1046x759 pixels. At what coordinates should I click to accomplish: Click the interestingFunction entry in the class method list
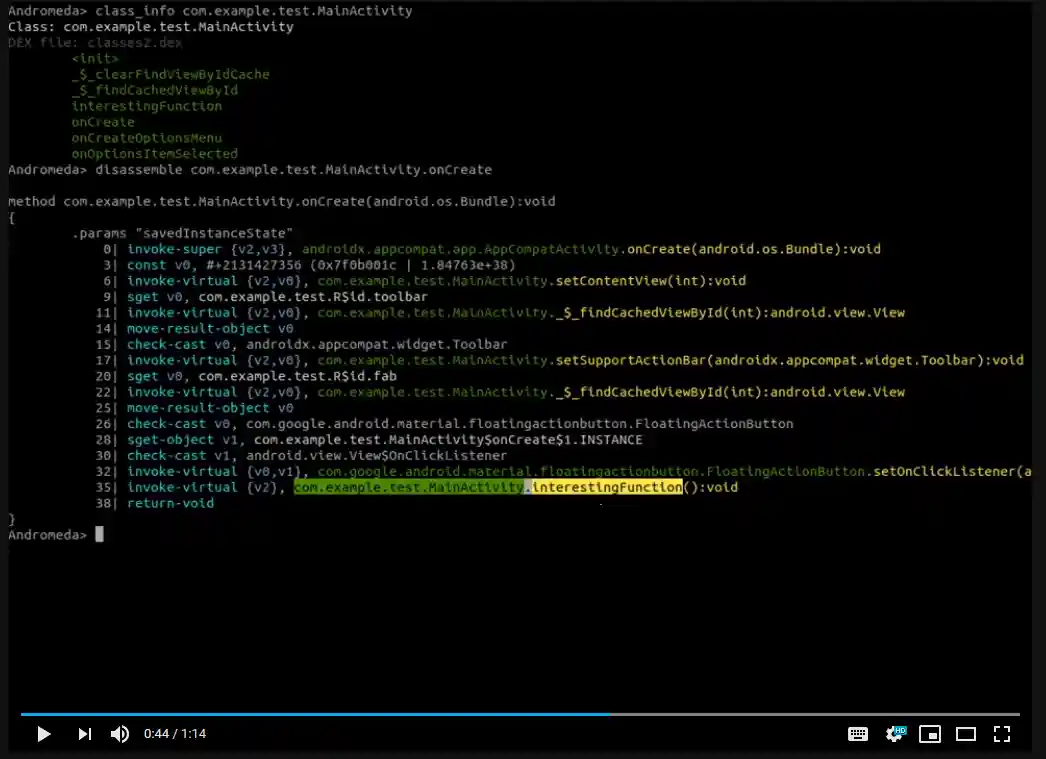tap(146, 106)
